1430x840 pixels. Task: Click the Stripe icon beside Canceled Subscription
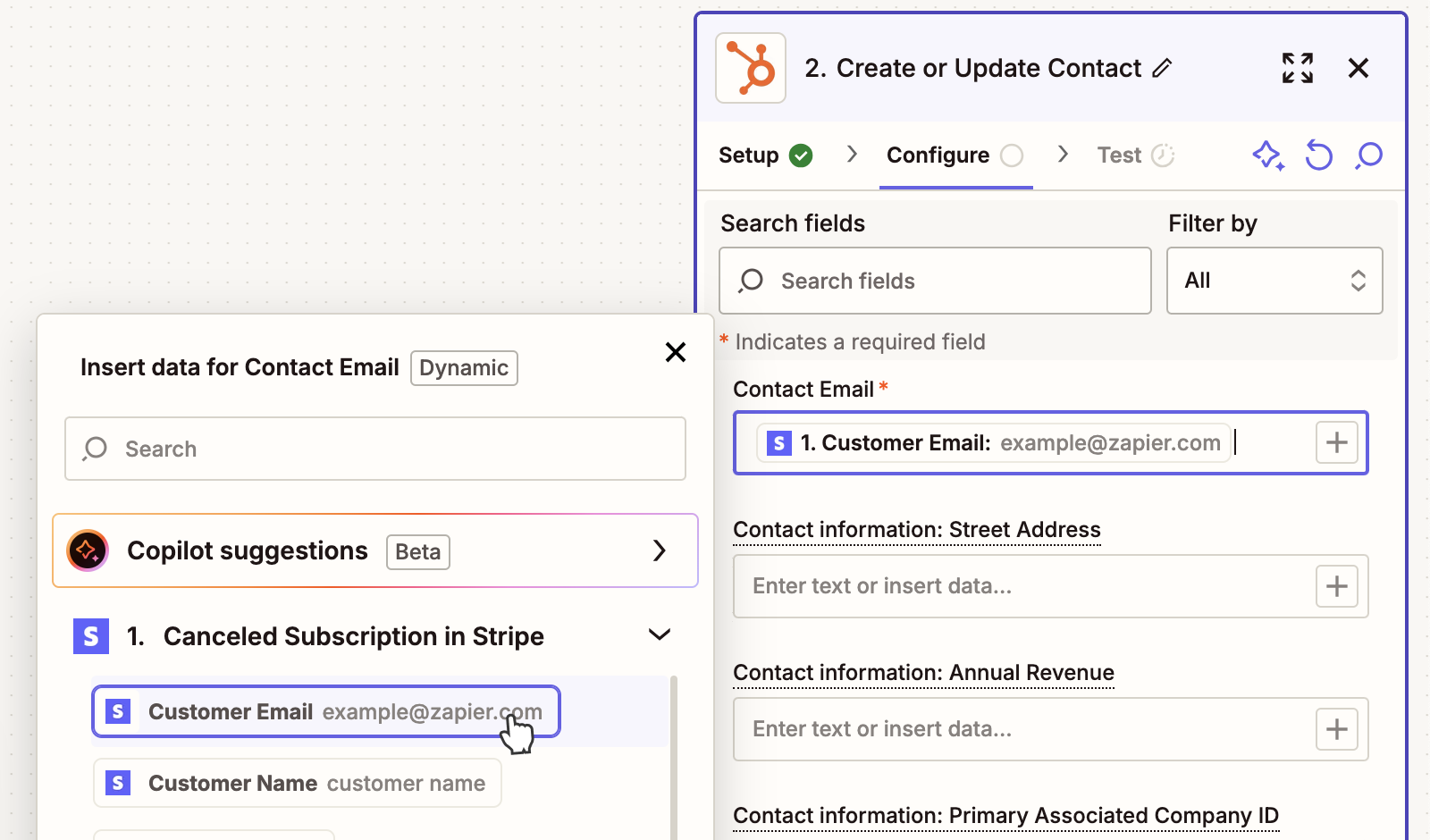click(91, 636)
